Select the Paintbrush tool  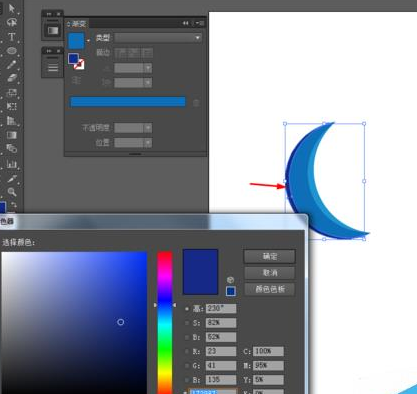12,64
